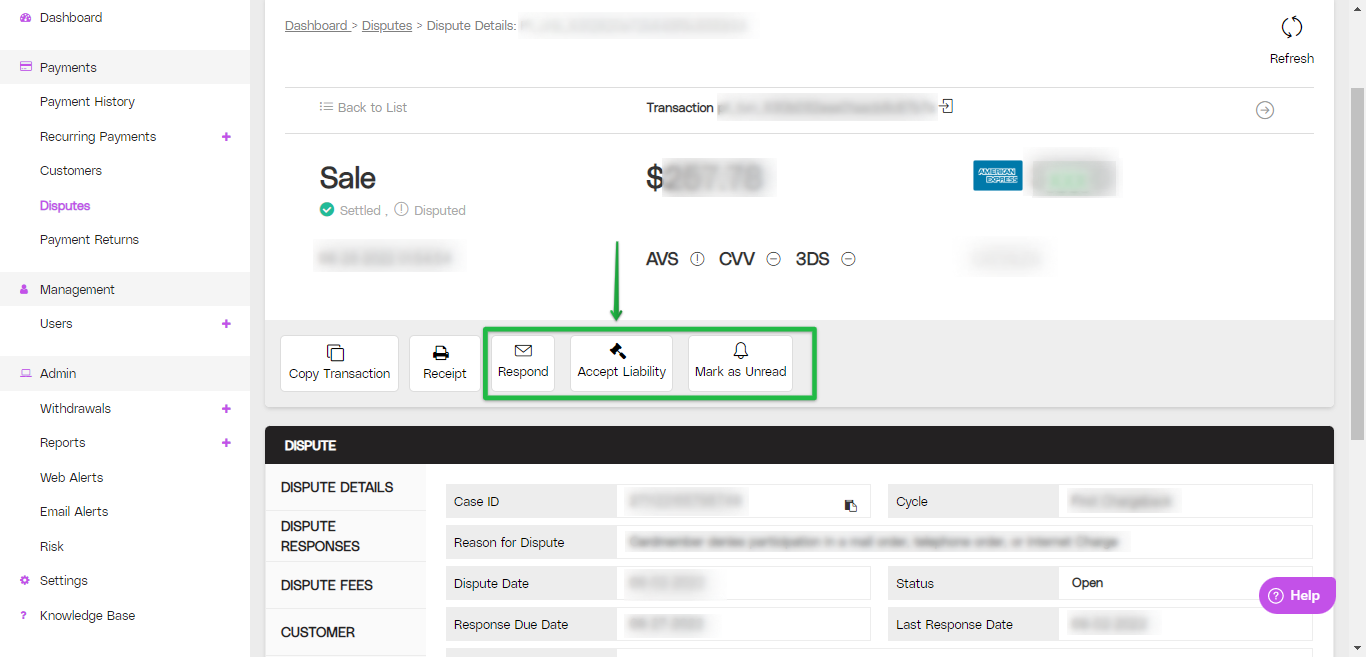Image resolution: width=1366 pixels, height=657 pixels.
Task: Click the Reason for Dispute label
Action: click(509, 543)
